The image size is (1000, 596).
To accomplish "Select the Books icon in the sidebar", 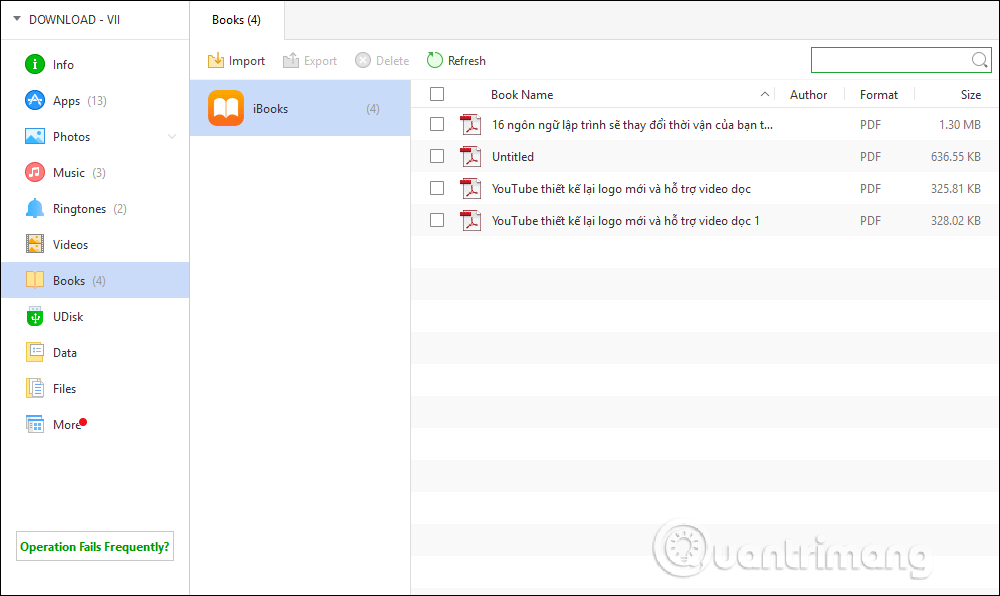I will pyautogui.click(x=34, y=280).
